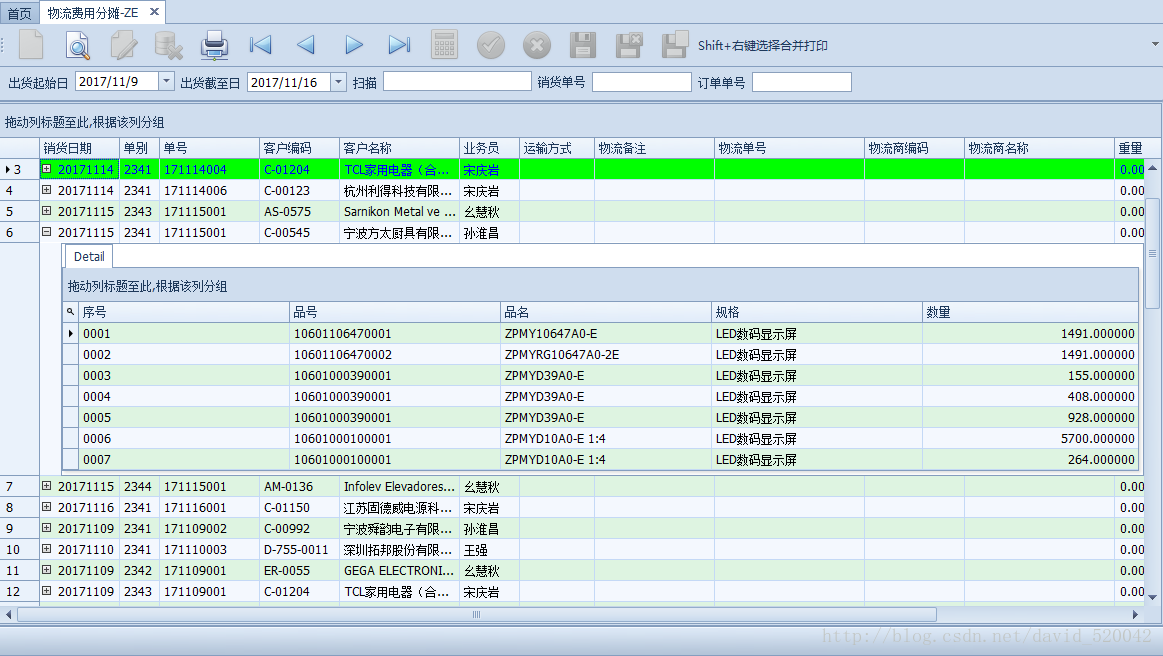Click the 订单单号 input field

click(802, 82)
